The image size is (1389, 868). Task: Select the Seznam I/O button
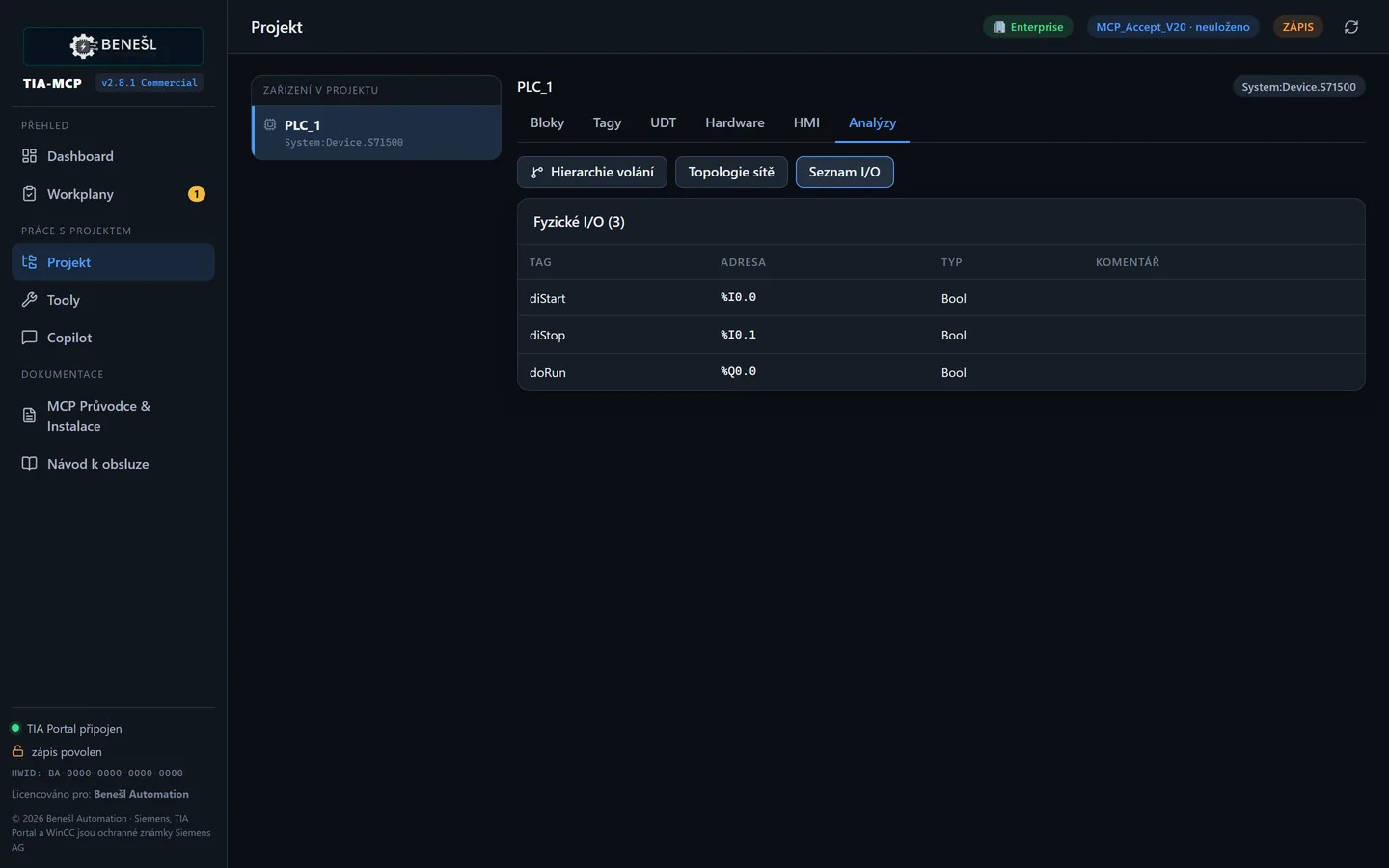[844, 172]
